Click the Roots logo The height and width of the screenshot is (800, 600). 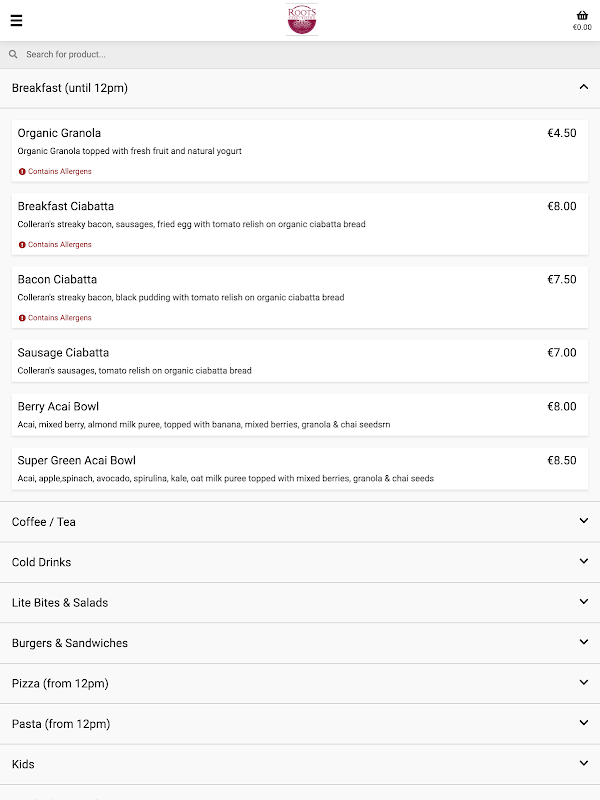(x=301, y=20)
